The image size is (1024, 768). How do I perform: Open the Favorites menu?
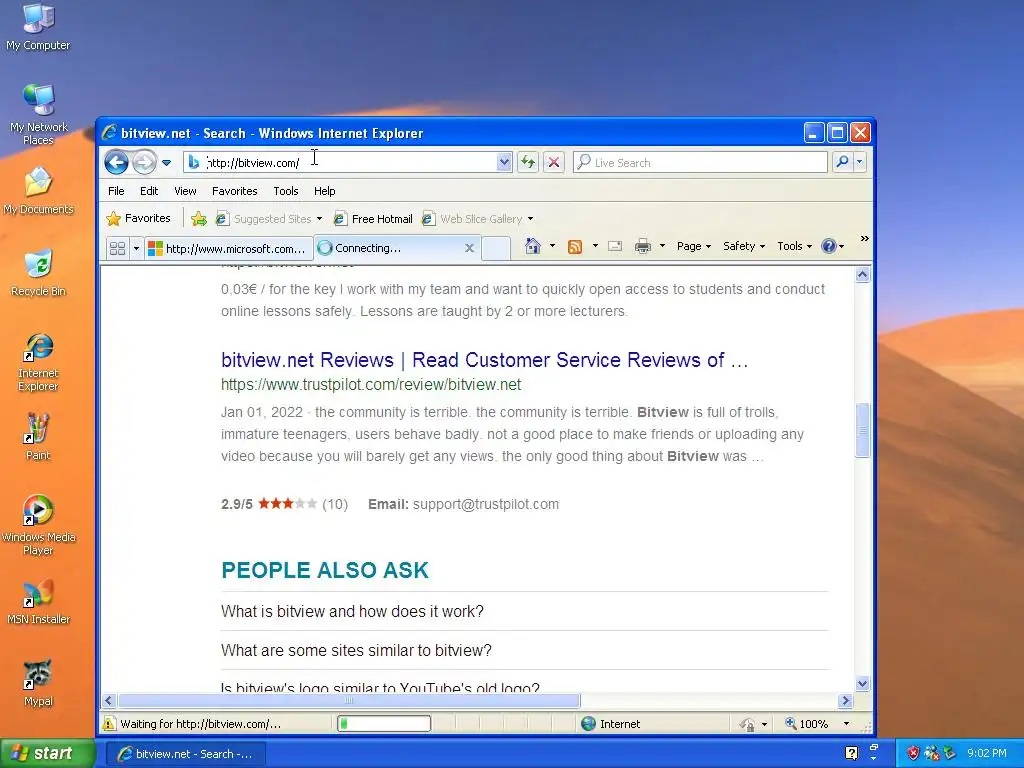click(x=234, y=191)
